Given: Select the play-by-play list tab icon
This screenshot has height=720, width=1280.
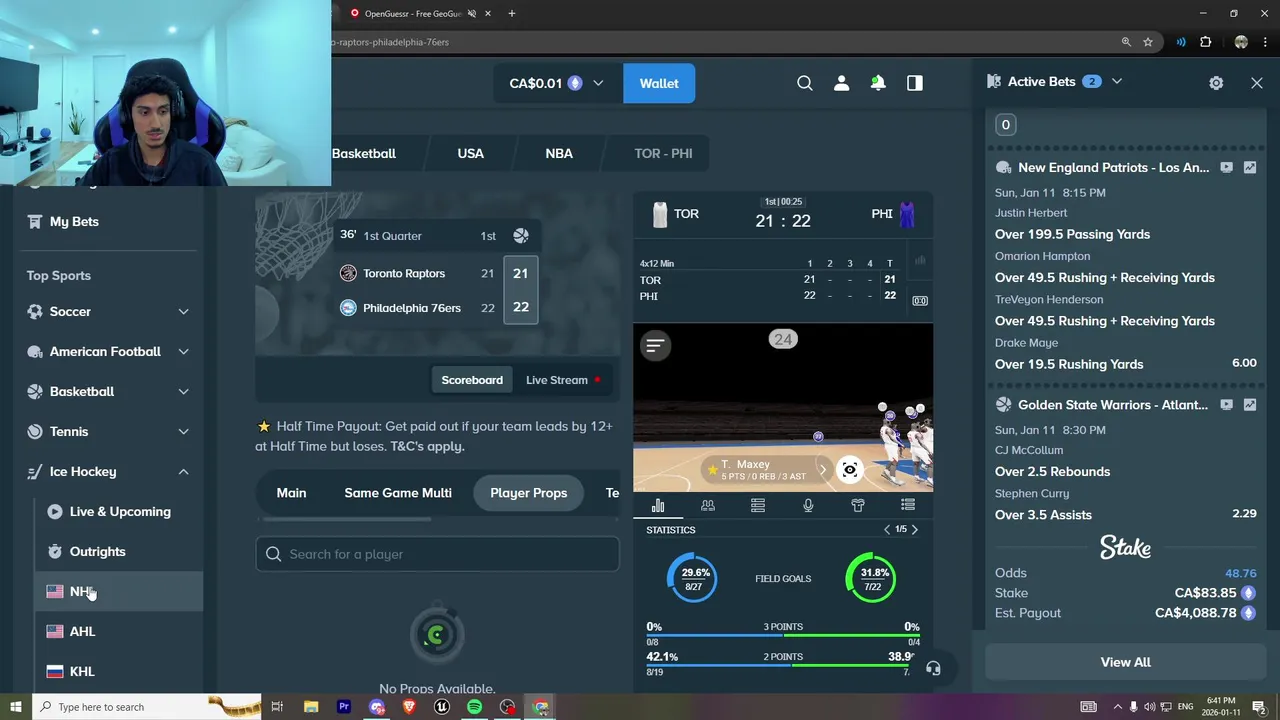Looking at the screenshot, I should (x=908, y=506).
